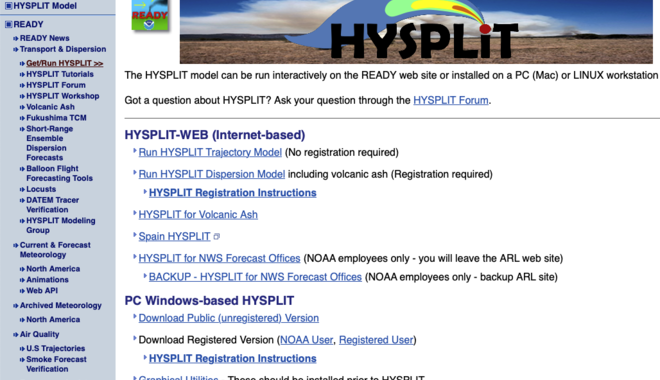Open Current & Forecast Meteorology section
The image size is (660, 380).
55,250
